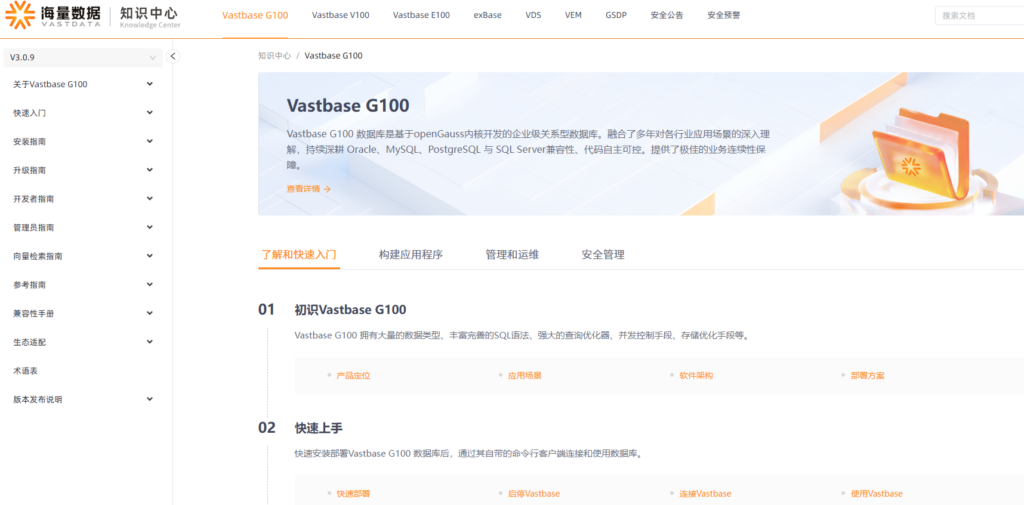Collapse the sidebar with the arrow button
Viewport: 1024px width, 505px height.
(x=172, y=56)
